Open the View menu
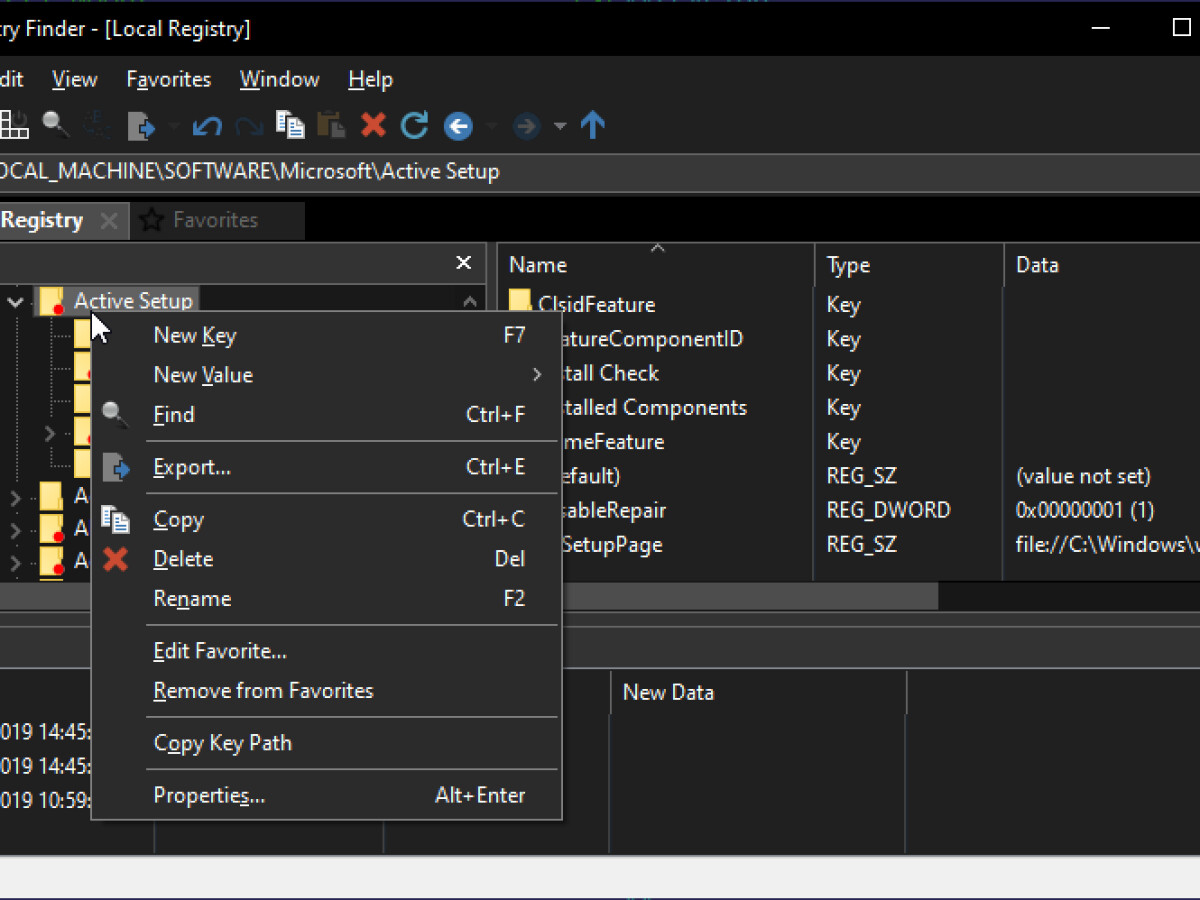1200x900 pixels. click(74, 79)
